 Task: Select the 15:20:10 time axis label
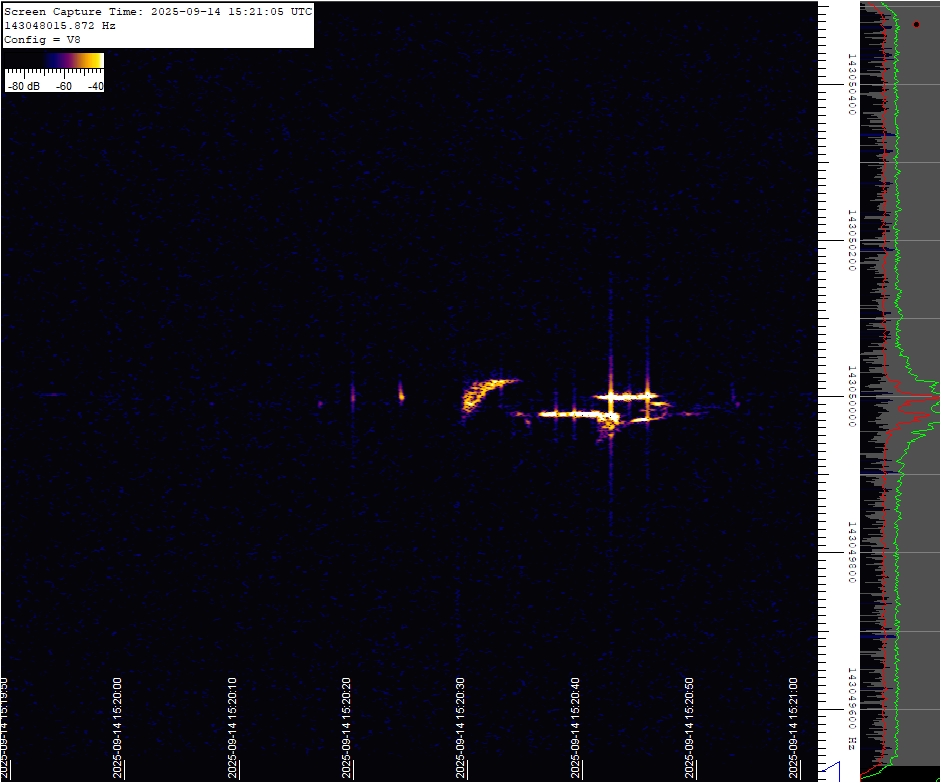tap(232, 728)
